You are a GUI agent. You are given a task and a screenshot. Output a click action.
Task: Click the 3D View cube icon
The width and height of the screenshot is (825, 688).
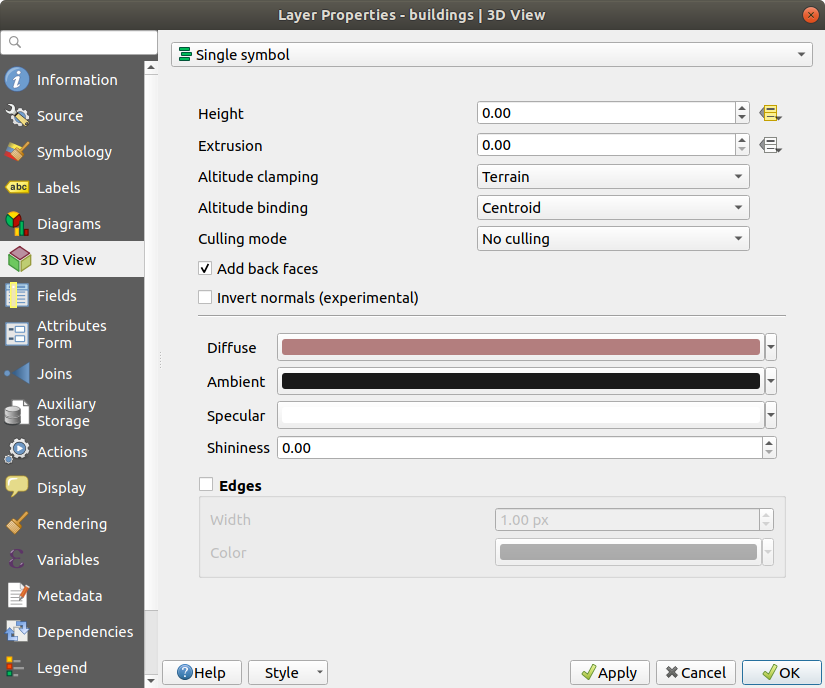coord(20,259)
